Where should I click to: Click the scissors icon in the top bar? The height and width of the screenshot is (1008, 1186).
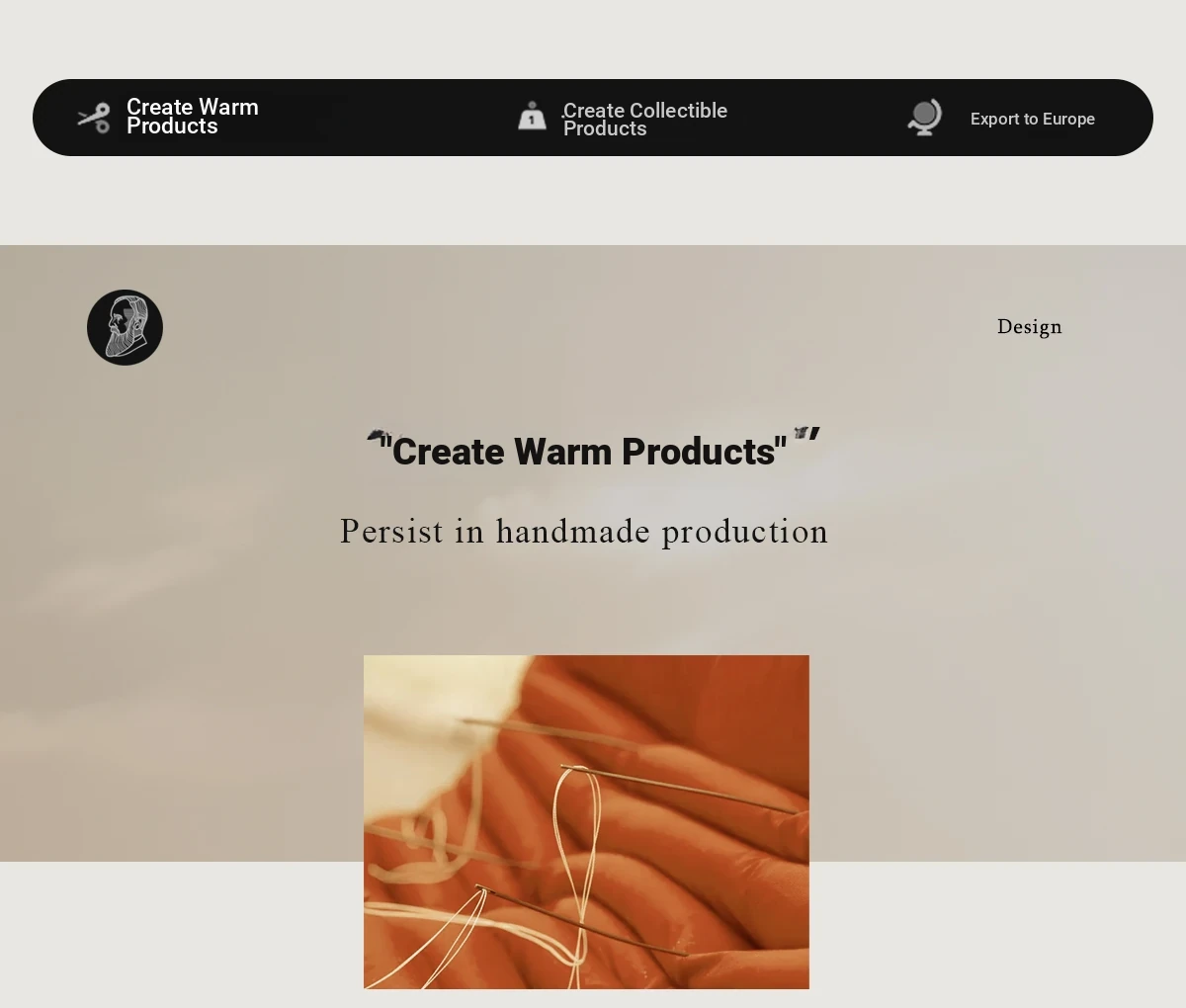pos(94,118)
